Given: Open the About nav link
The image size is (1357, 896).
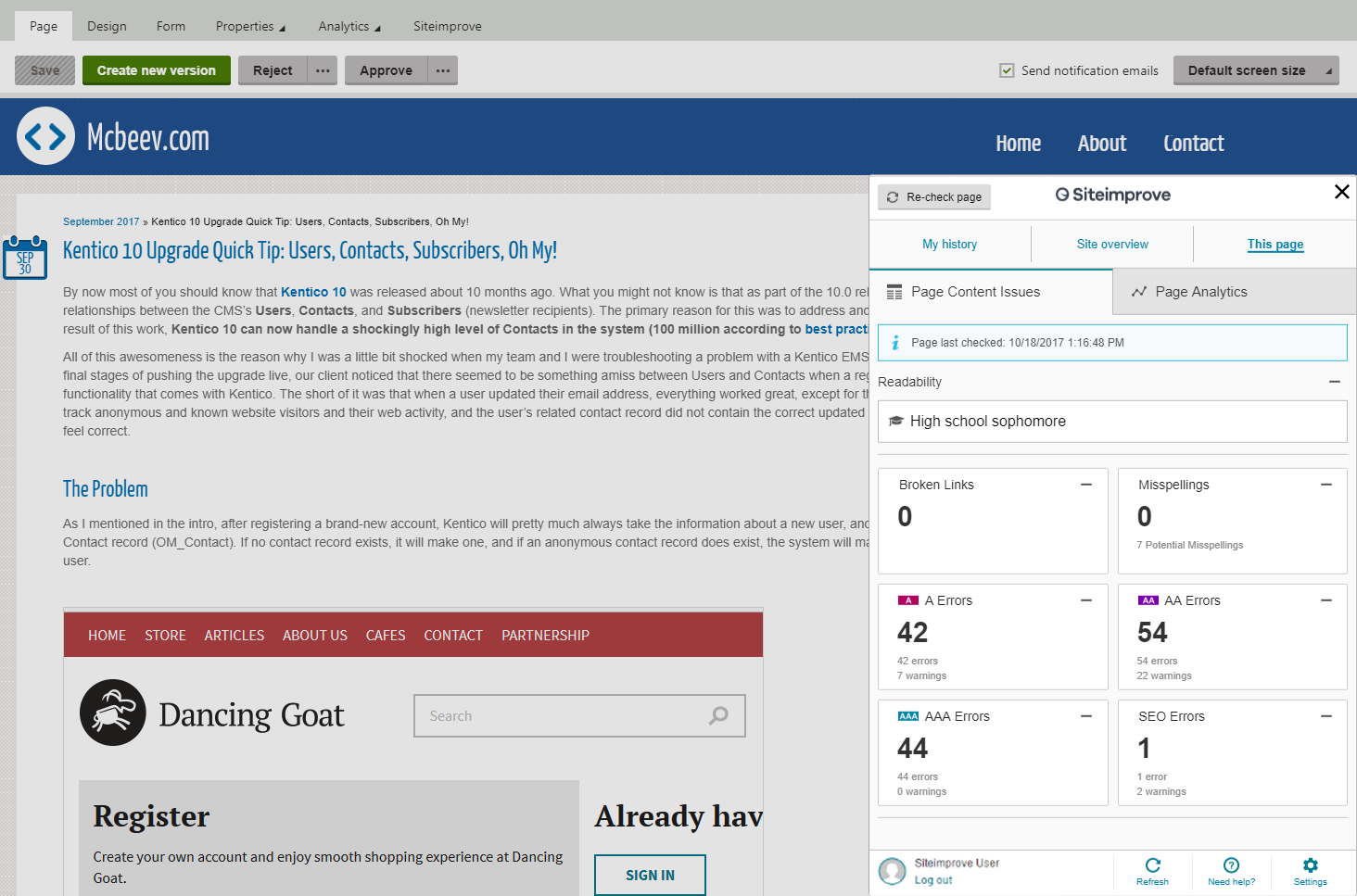Looking at the screenshot, I should pos(1101,144).
